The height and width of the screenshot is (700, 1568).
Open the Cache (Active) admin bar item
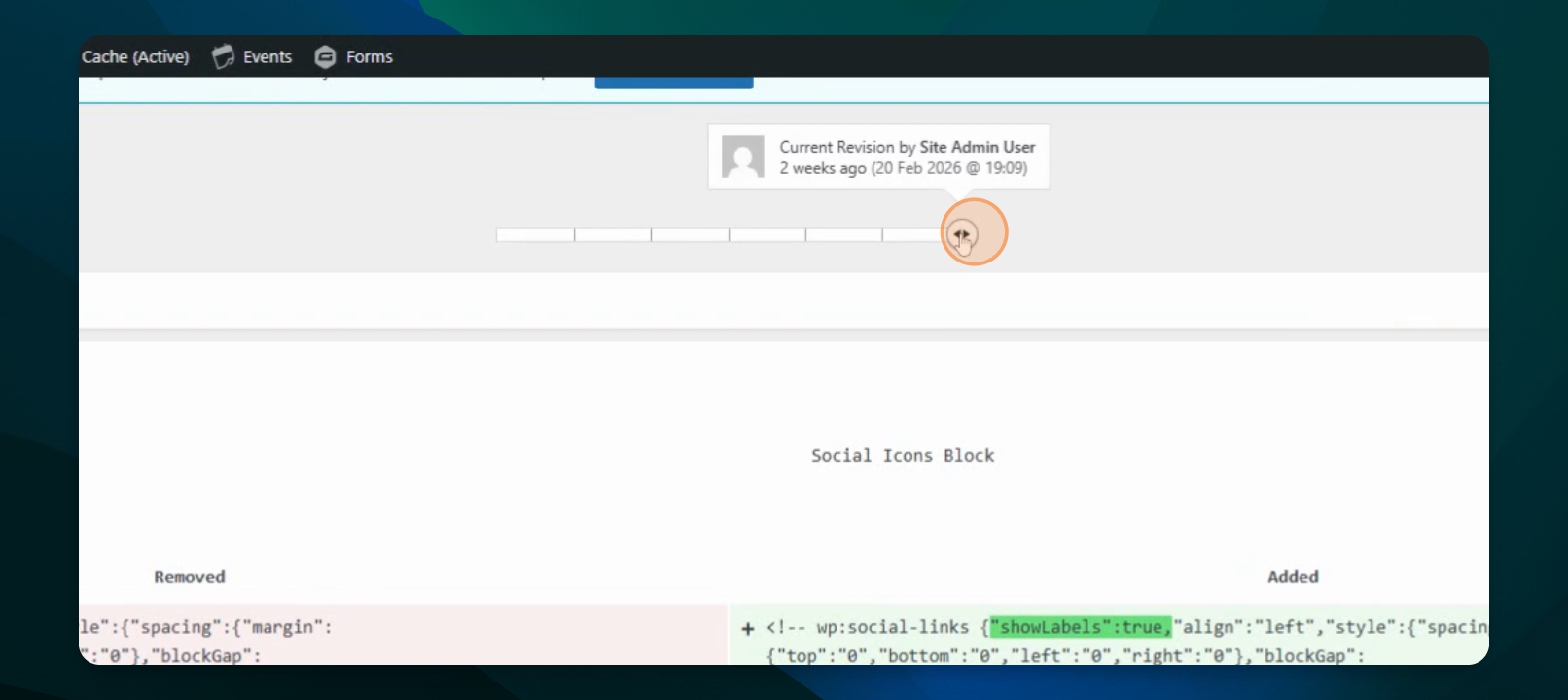[x=135, y=57]
